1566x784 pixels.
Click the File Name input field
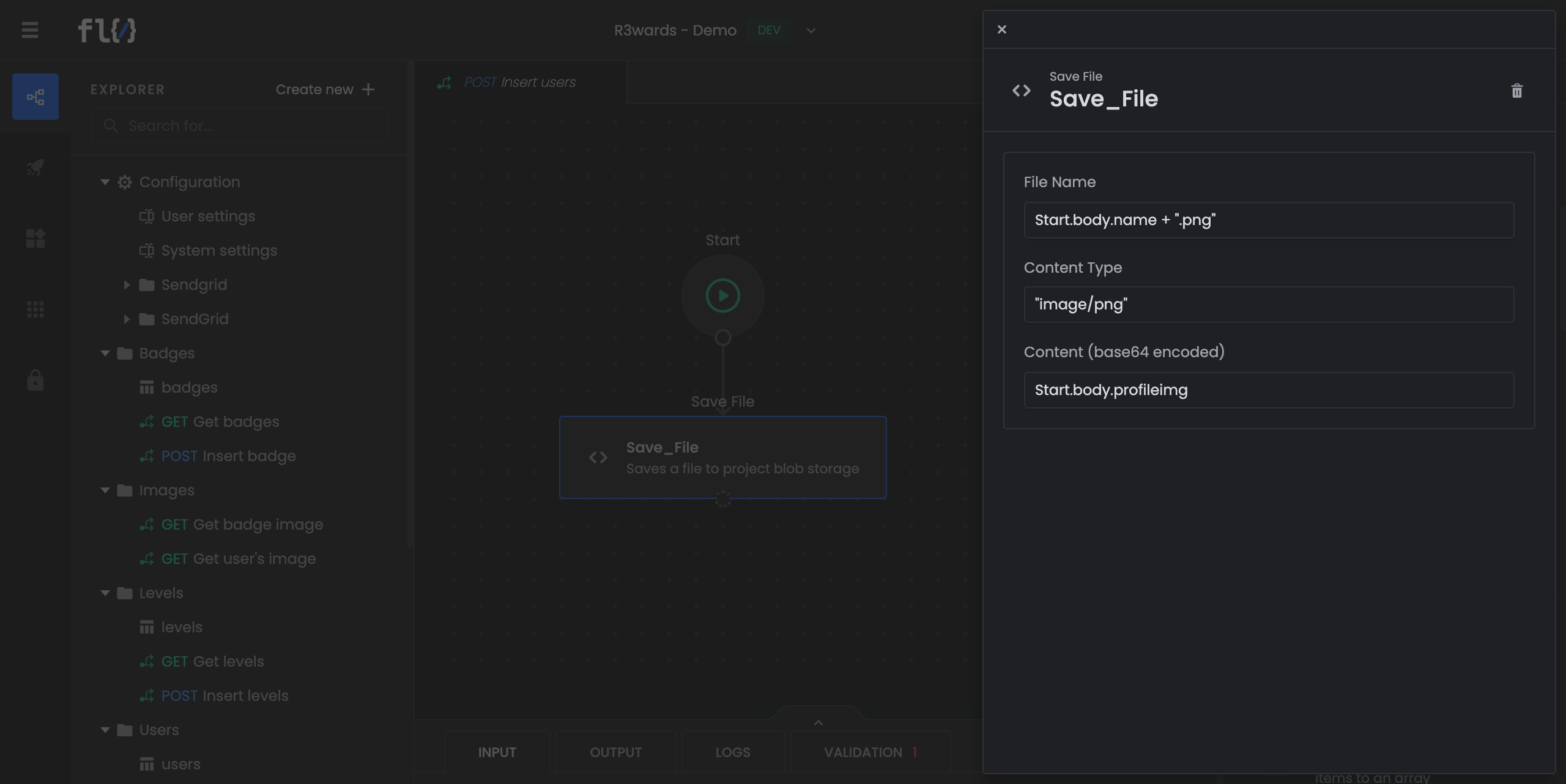tap(1269, 220)
